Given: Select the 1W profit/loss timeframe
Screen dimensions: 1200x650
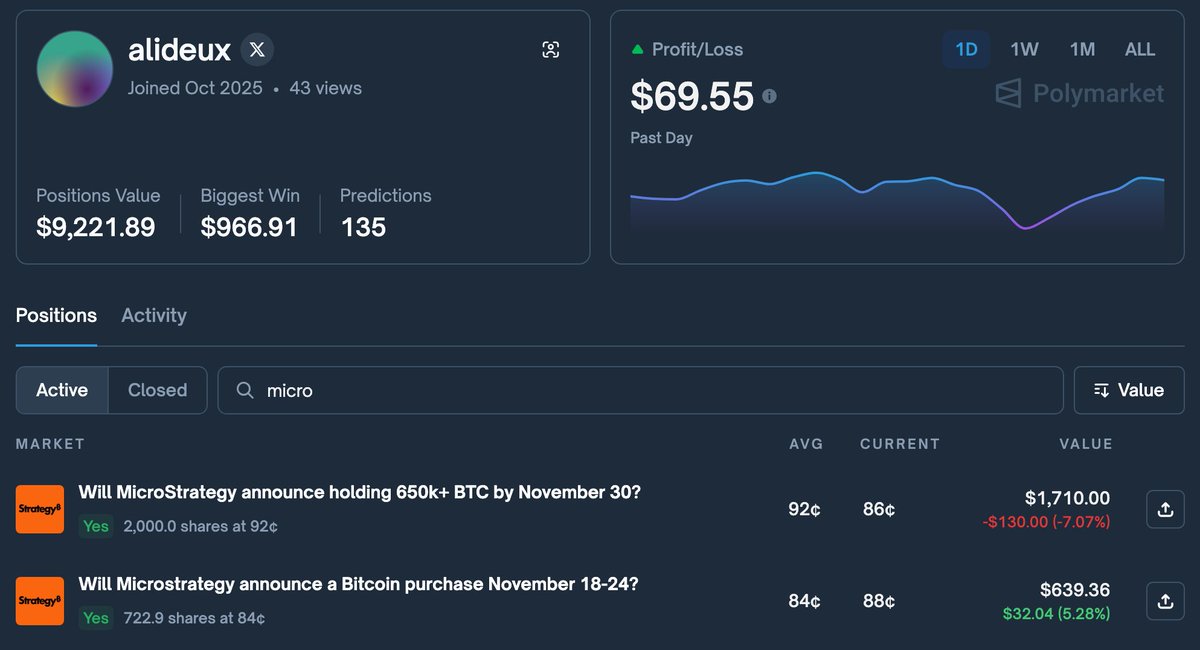Looking at the screenshot, I should (1024, 49).
